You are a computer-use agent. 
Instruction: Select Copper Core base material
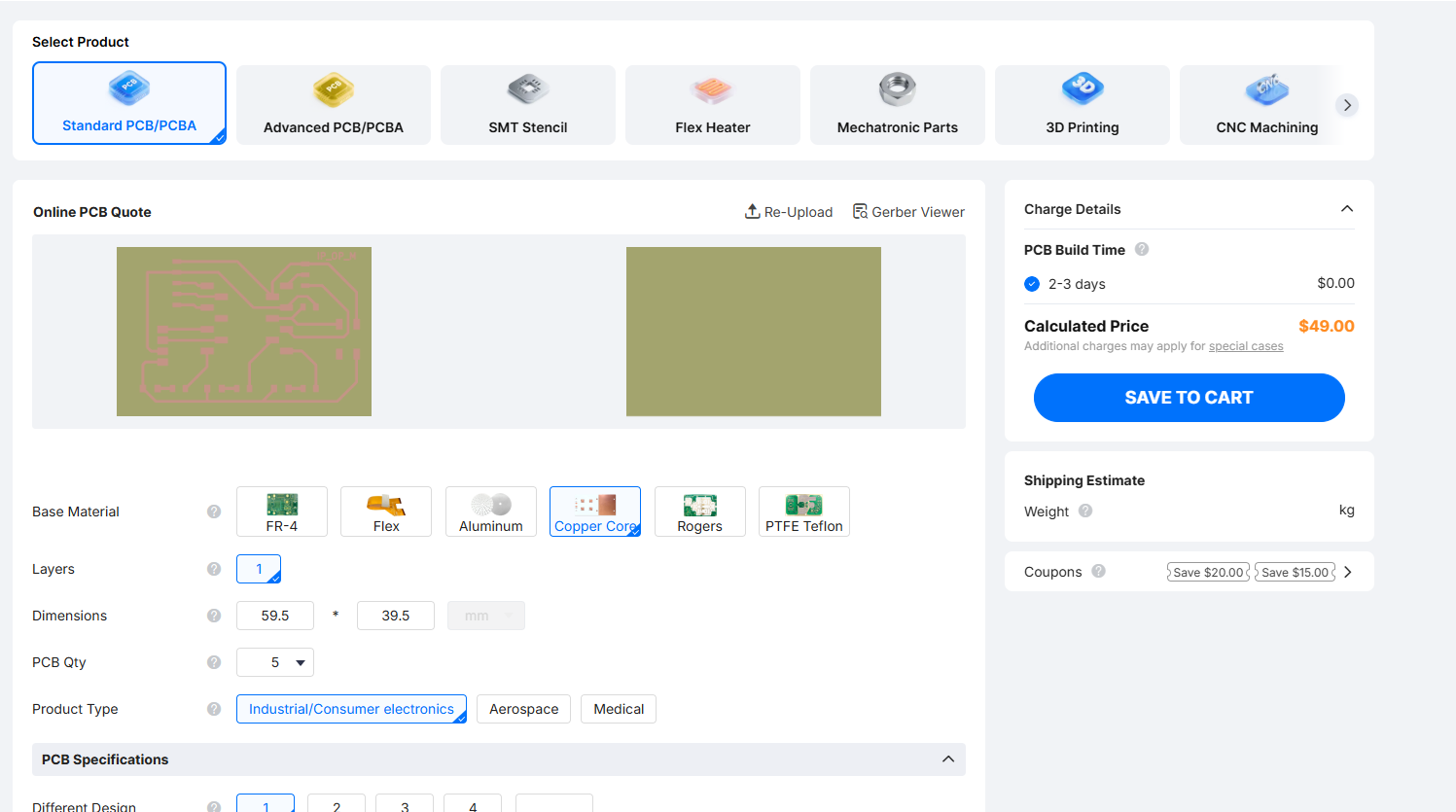[x=595, y=512]
